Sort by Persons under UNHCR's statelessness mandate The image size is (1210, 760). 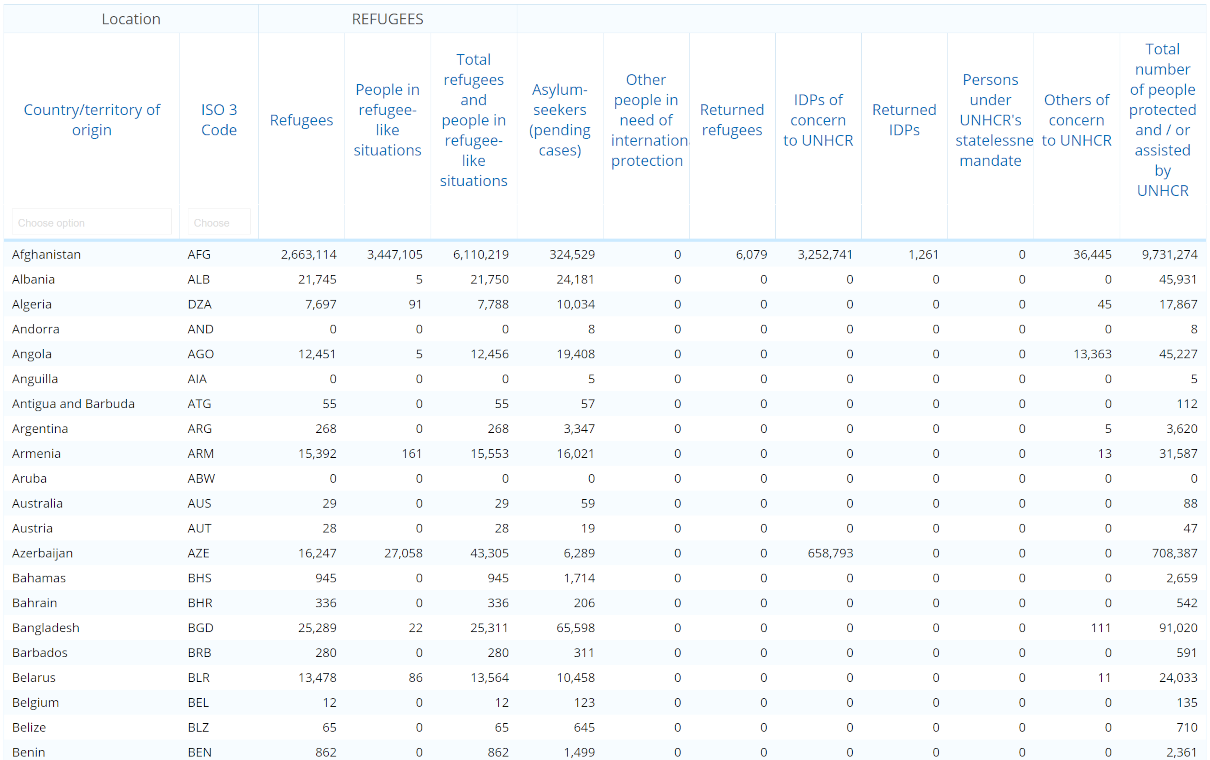[x=990, y=120]
